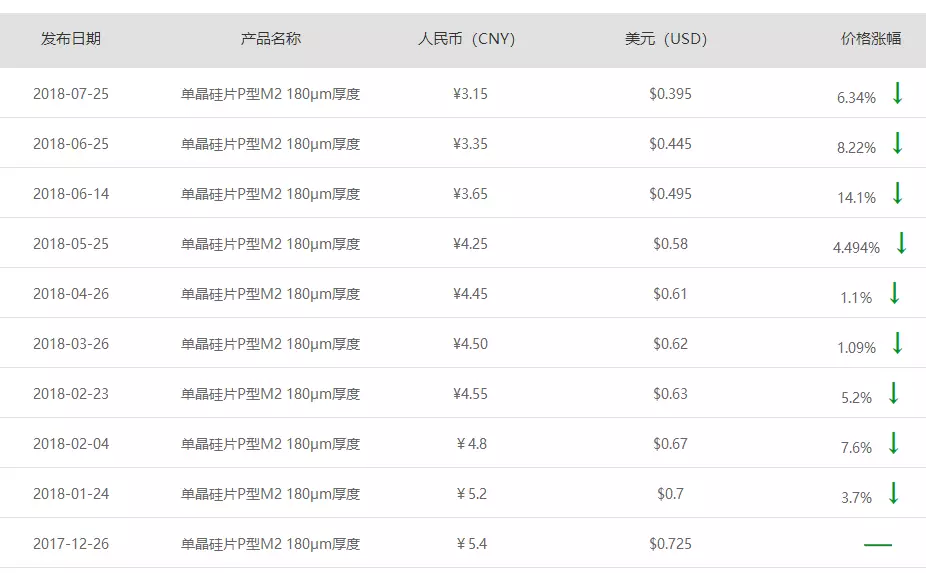Click the USD price $0.67

[670, 444]
